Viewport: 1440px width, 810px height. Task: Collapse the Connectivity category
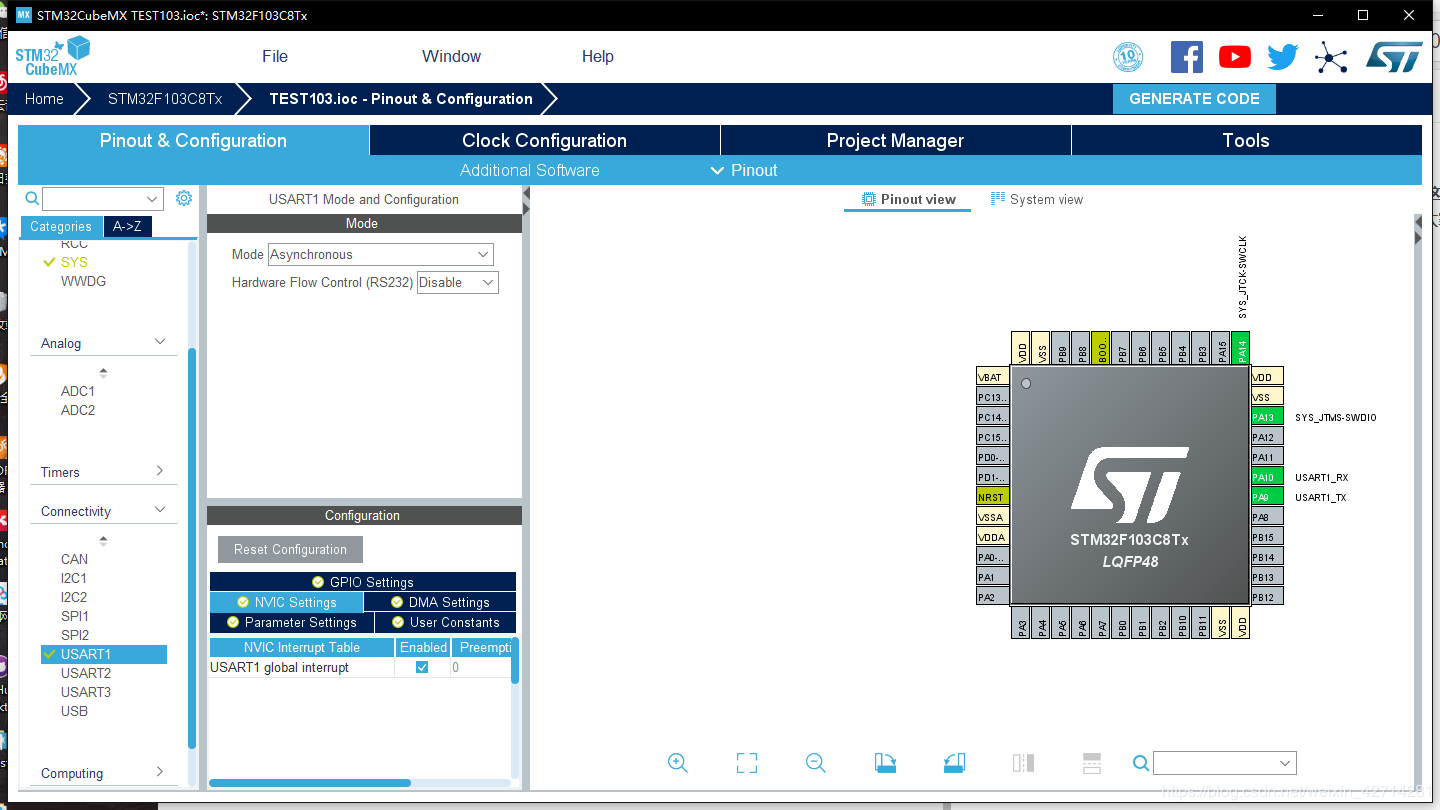[x=160, y=510]
